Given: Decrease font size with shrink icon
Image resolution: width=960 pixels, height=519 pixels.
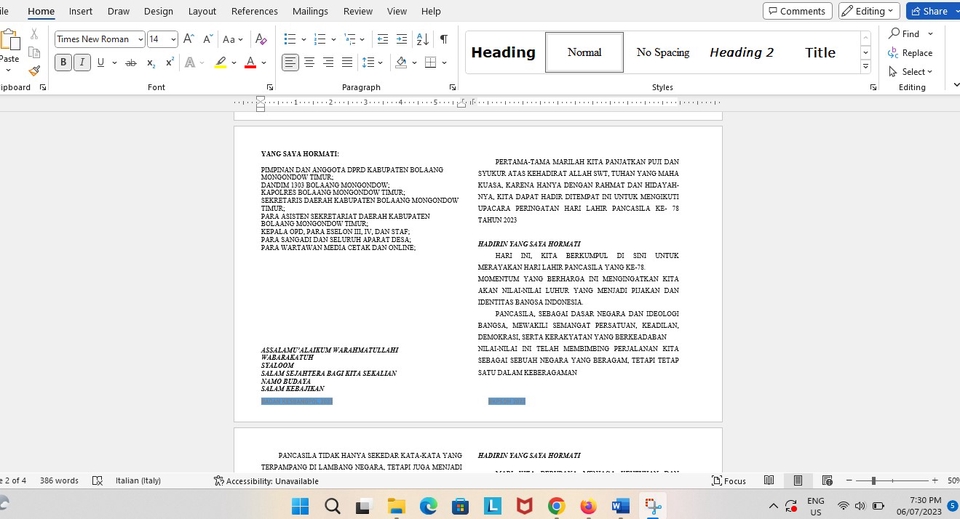Looking at the screenshot, I should click(x=208, y=39).
